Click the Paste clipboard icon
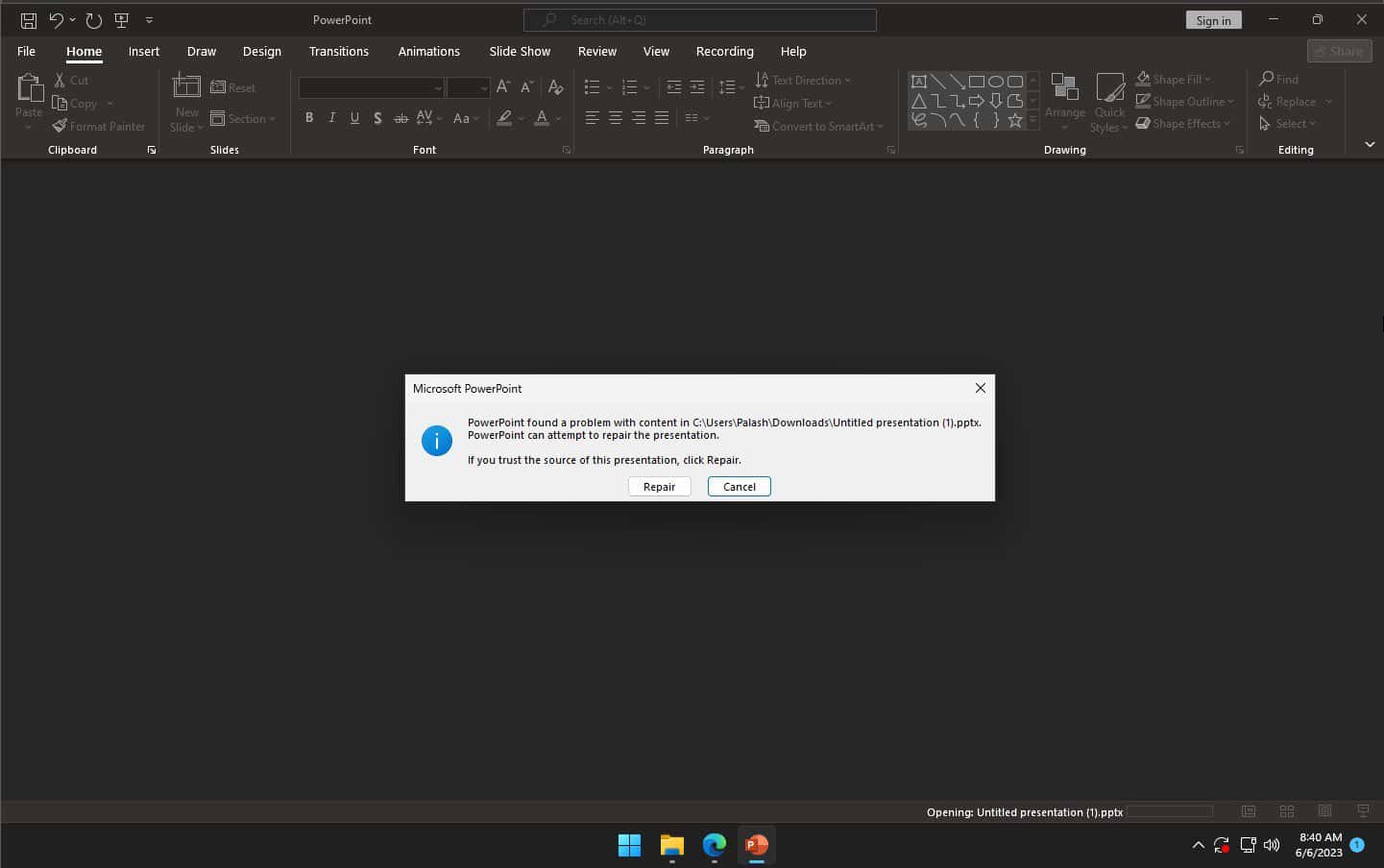The width and height of the screenshot is (1384, 868). (29, 88)
